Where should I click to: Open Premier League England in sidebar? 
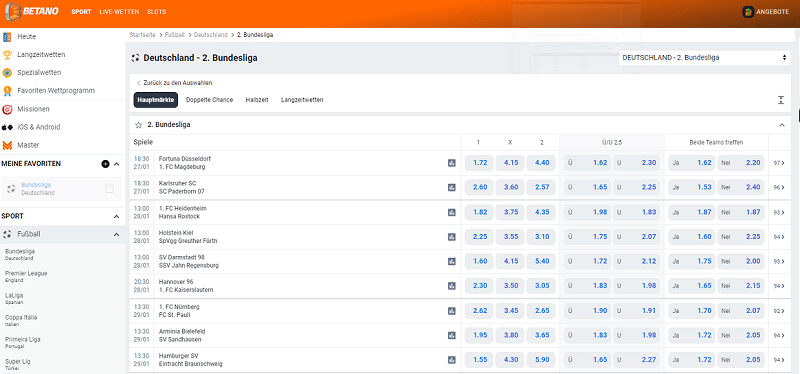pos(26,276)
